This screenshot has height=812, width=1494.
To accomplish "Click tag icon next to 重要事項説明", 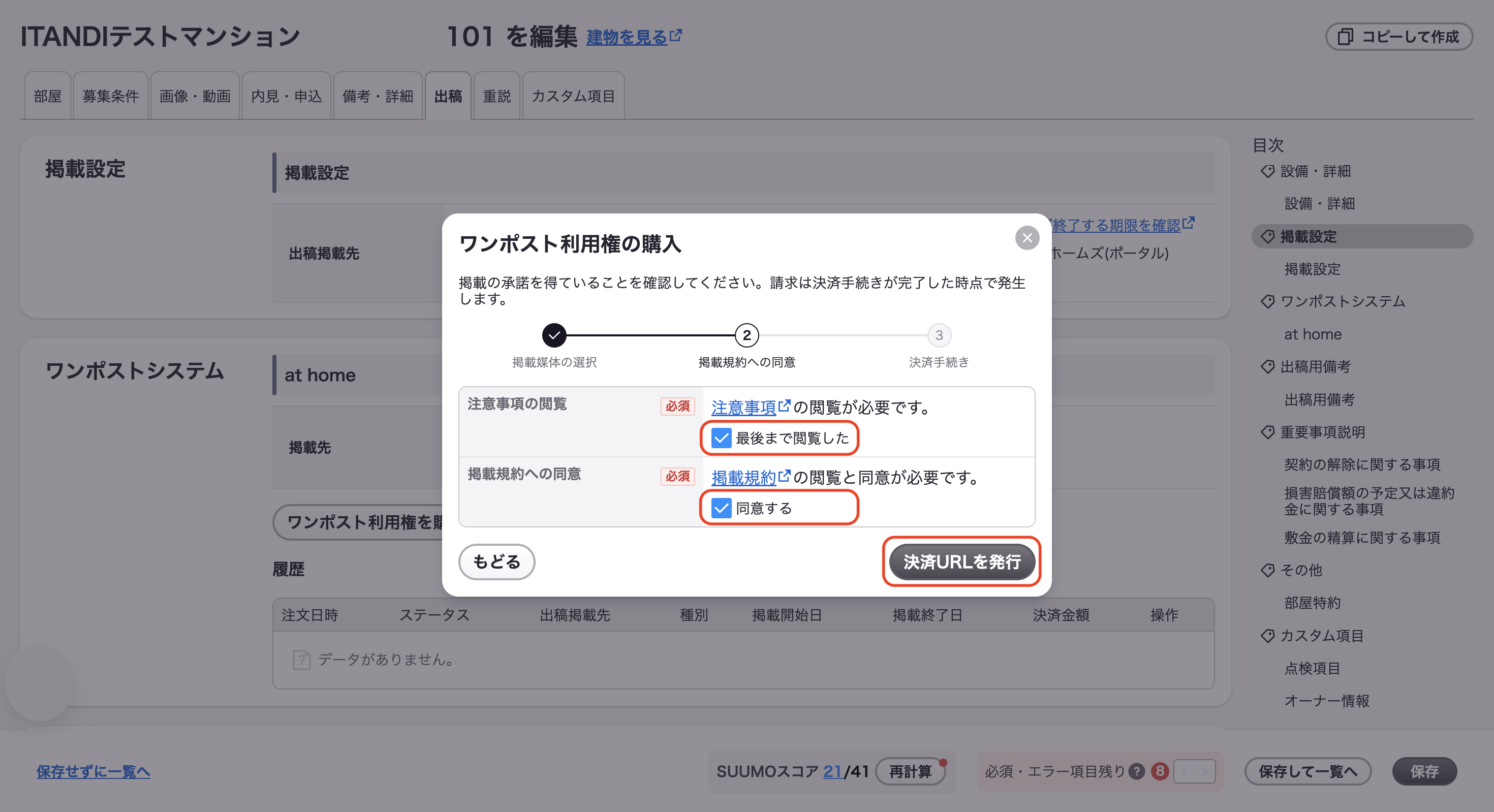I will coord(1267,432).
